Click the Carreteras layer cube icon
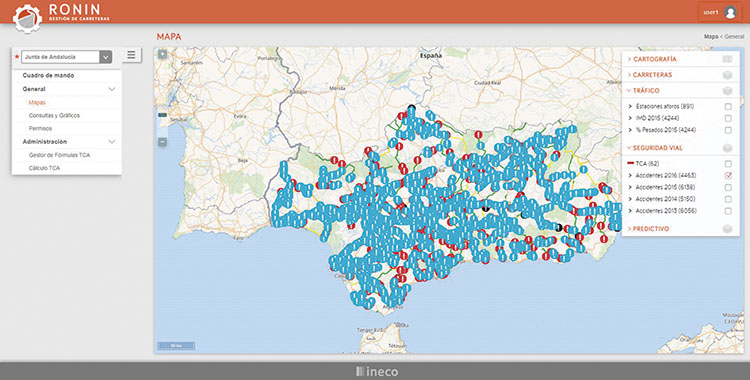Image resolution: width=750 pixels, height=380 pixels. point(727,75)
